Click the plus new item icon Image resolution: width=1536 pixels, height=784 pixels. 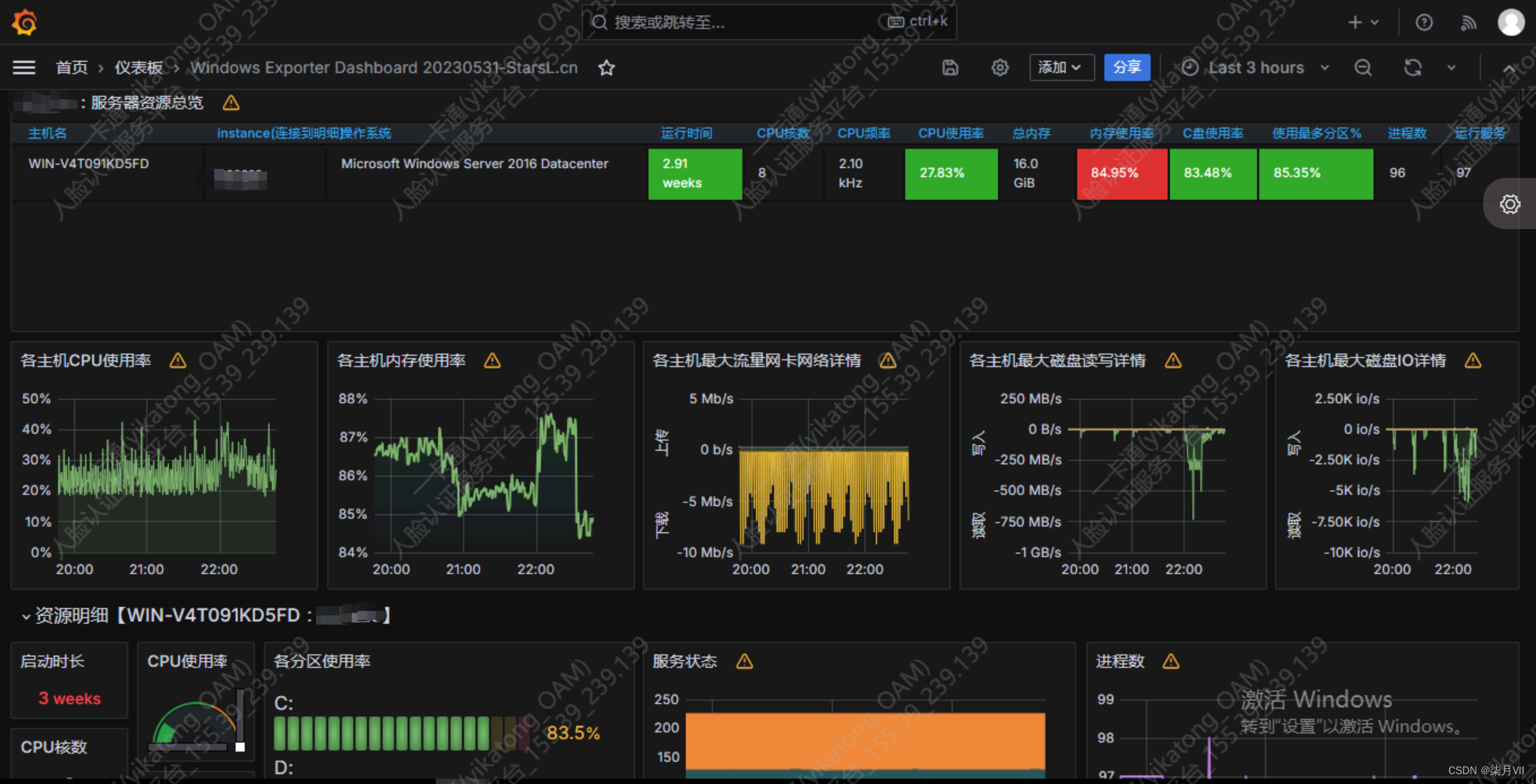1355,23
